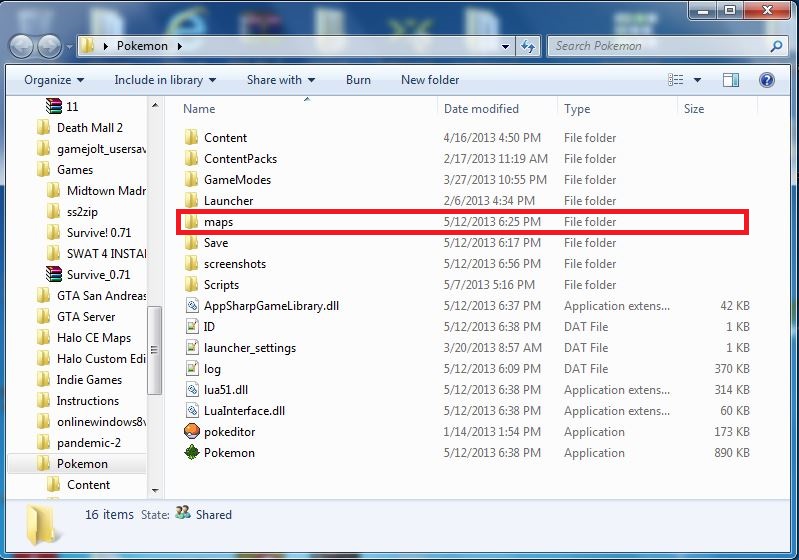Select Survive! 0.71 folder in sidebar

[x=99, y=232]
